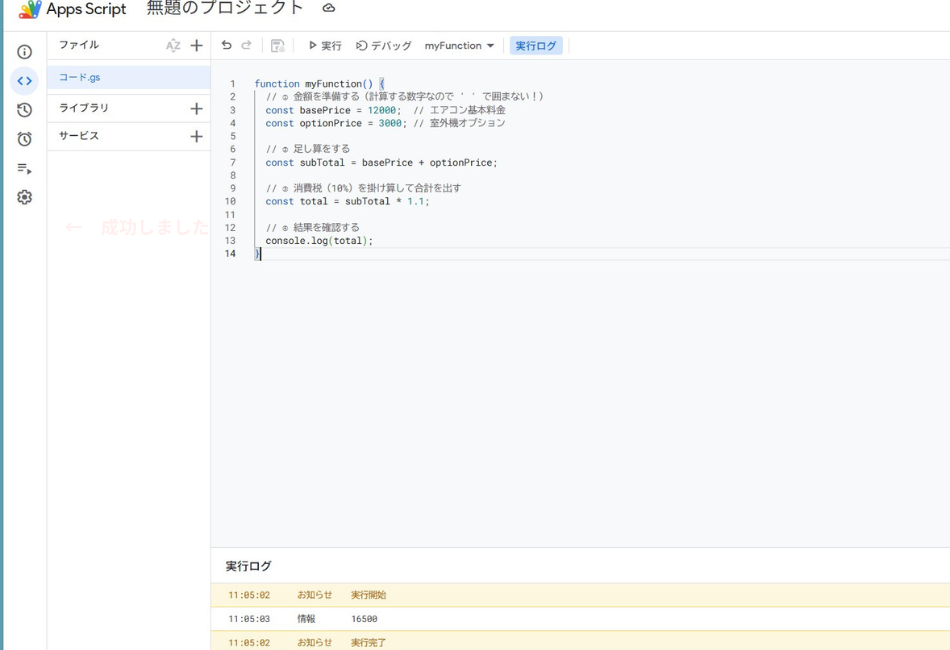The image size is (950, 650).
Task: Redo the last edit
Action: click(245, 45)
